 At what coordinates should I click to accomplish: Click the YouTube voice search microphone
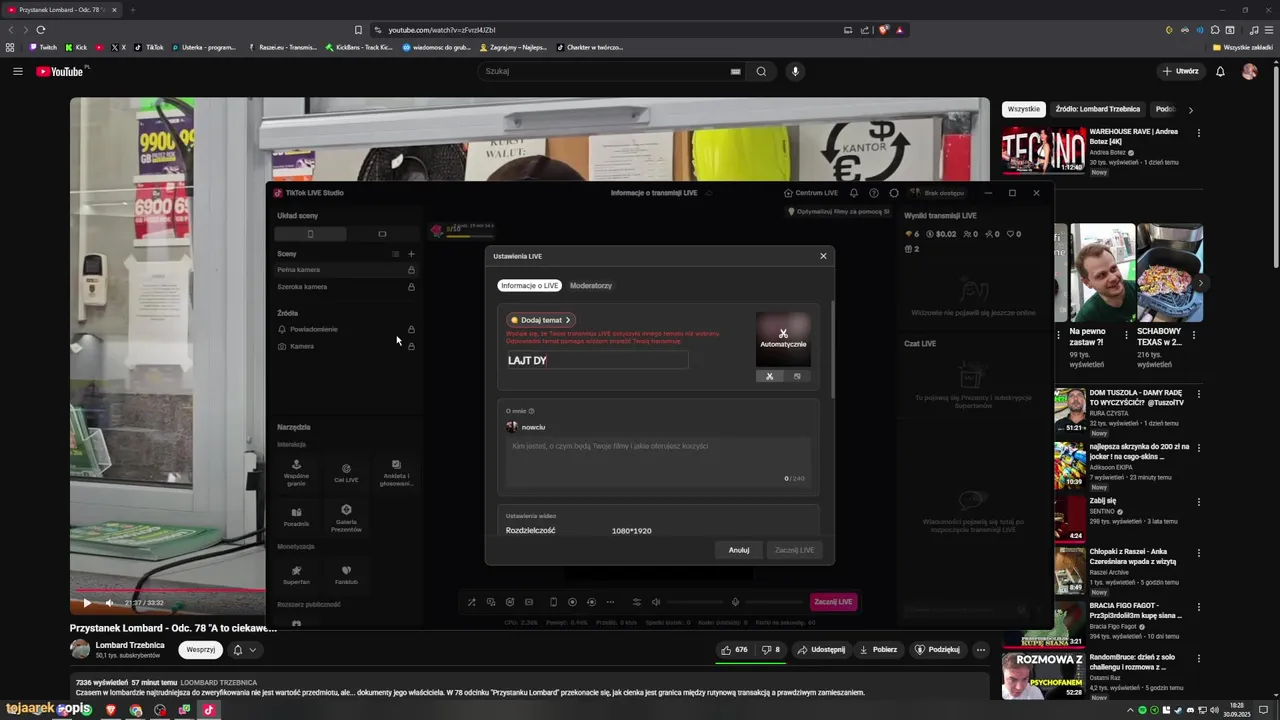[x=796, y=71]
